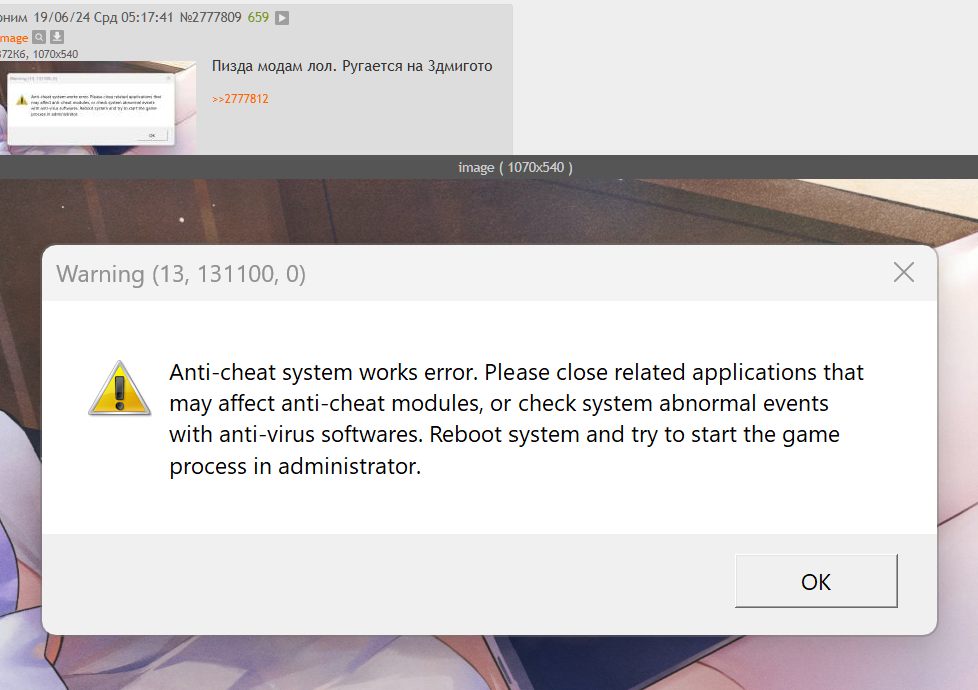Viewport: 978px width, 690px height.
Task: Click the image download arrow icon
Action: coord(57,37)
